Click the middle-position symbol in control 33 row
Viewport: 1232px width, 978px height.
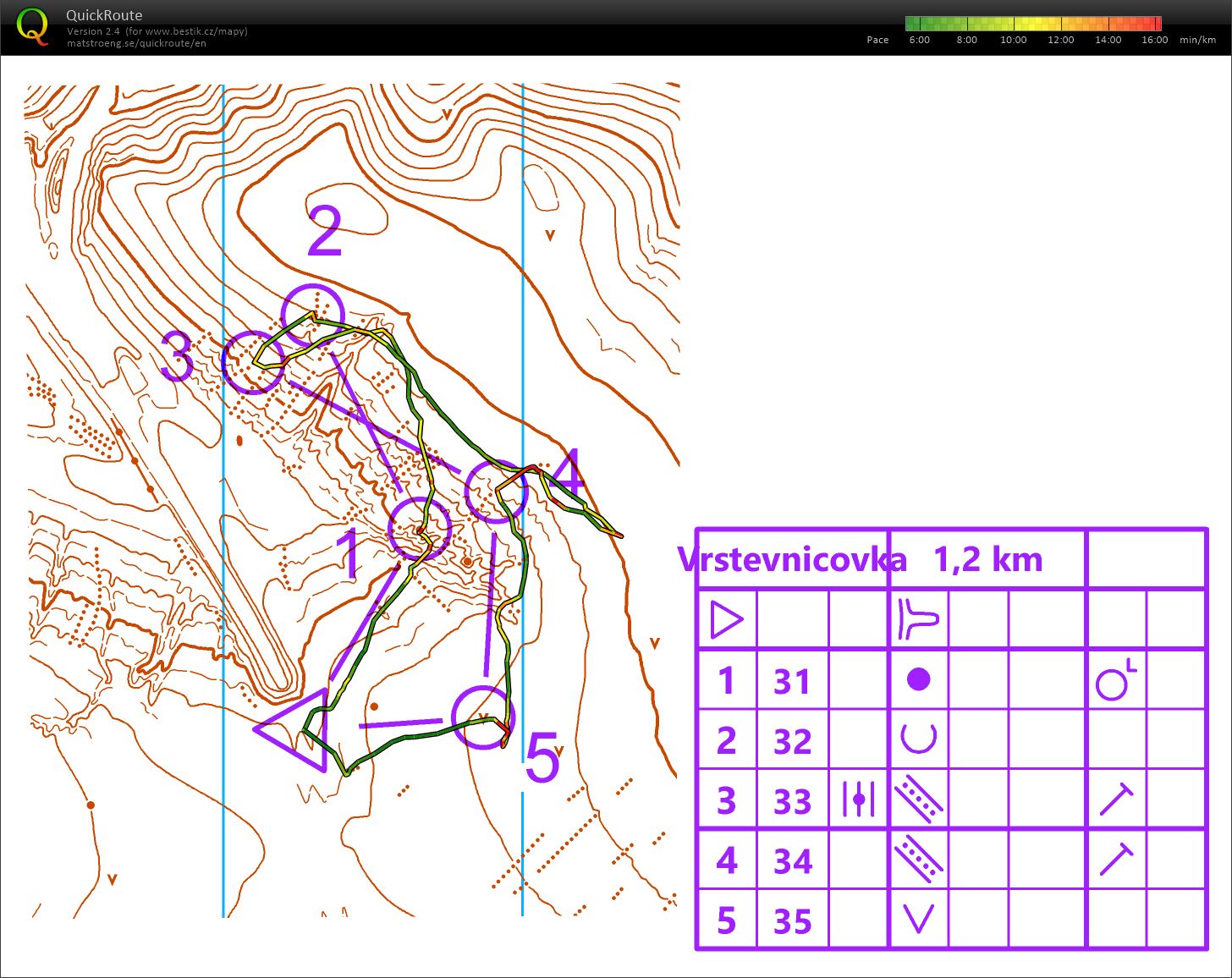[x=858, y=799]
